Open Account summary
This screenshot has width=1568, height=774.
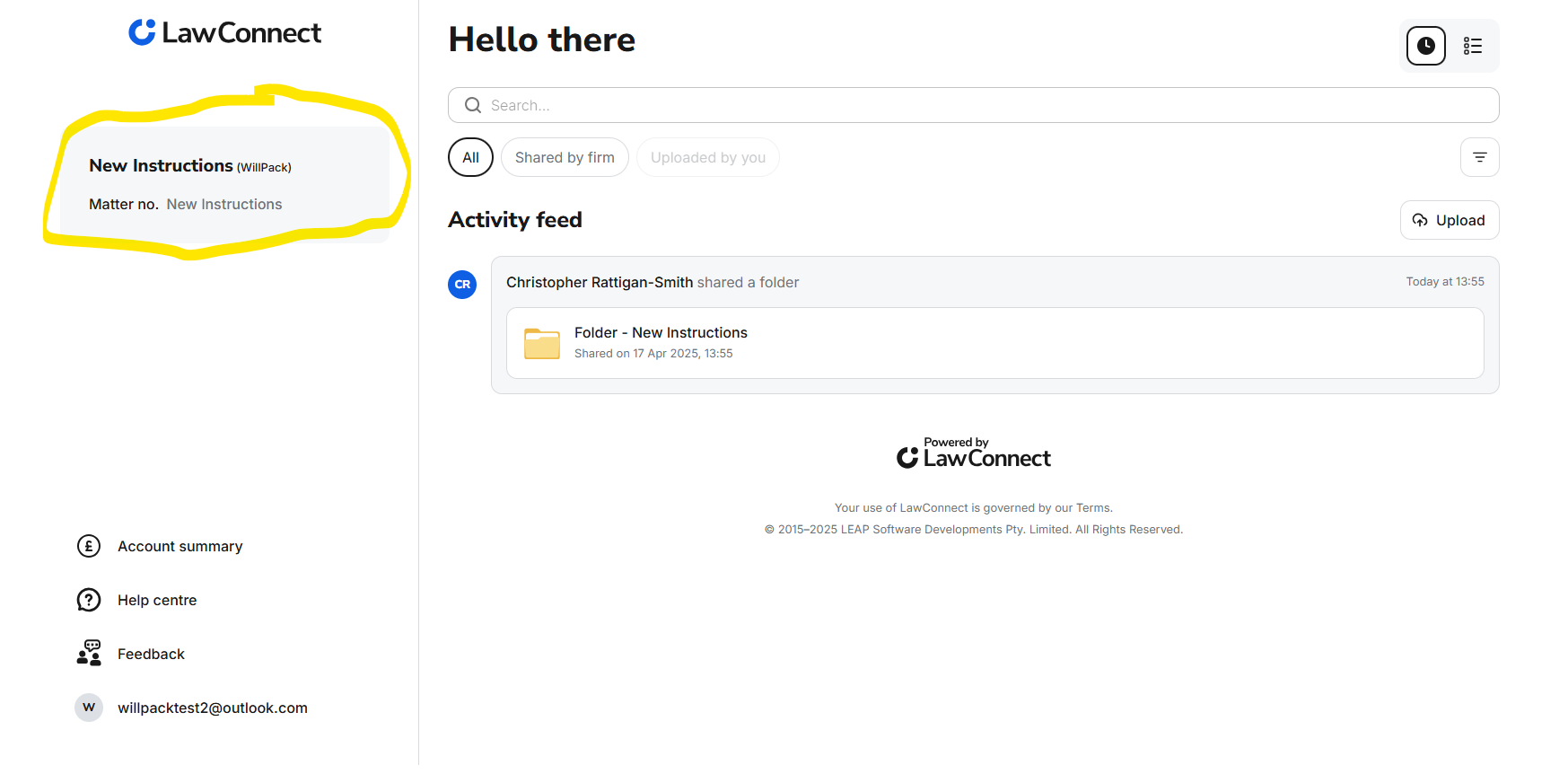pyautogui.click(x=180, y=546)
